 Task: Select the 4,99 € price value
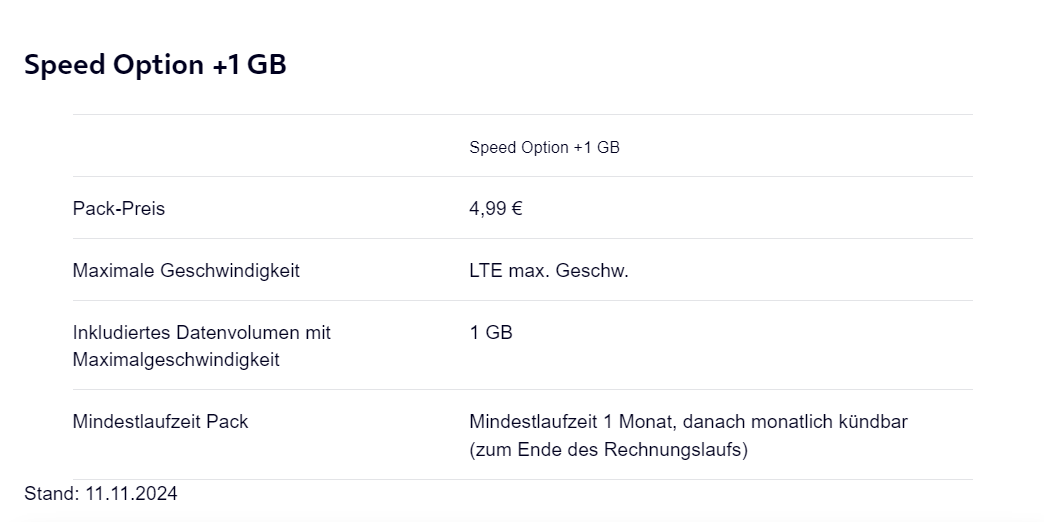pos(495,208)
